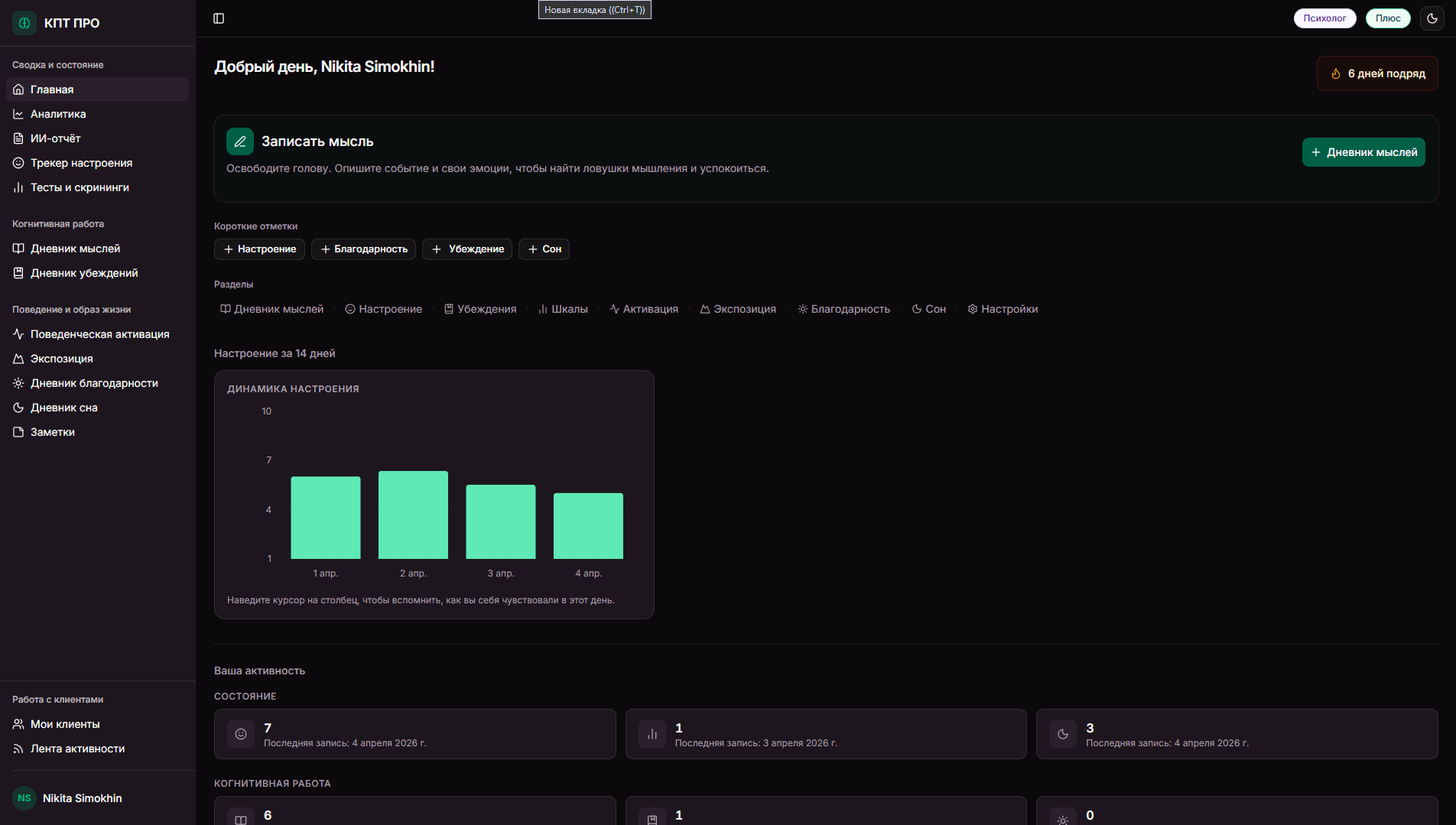1456x825 pixels.
Task: Click the pencil icon beside Записать мысль
Action: point(240,141)
